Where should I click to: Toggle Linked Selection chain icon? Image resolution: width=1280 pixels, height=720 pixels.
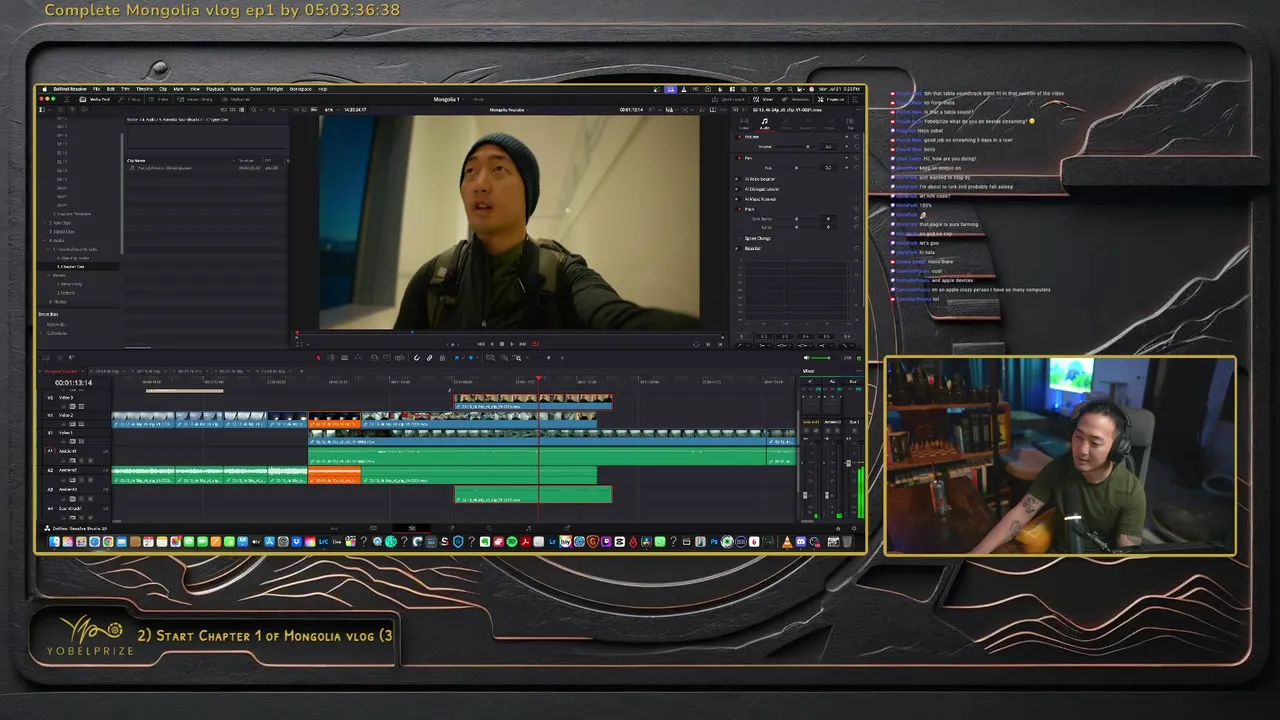[429, 358]
